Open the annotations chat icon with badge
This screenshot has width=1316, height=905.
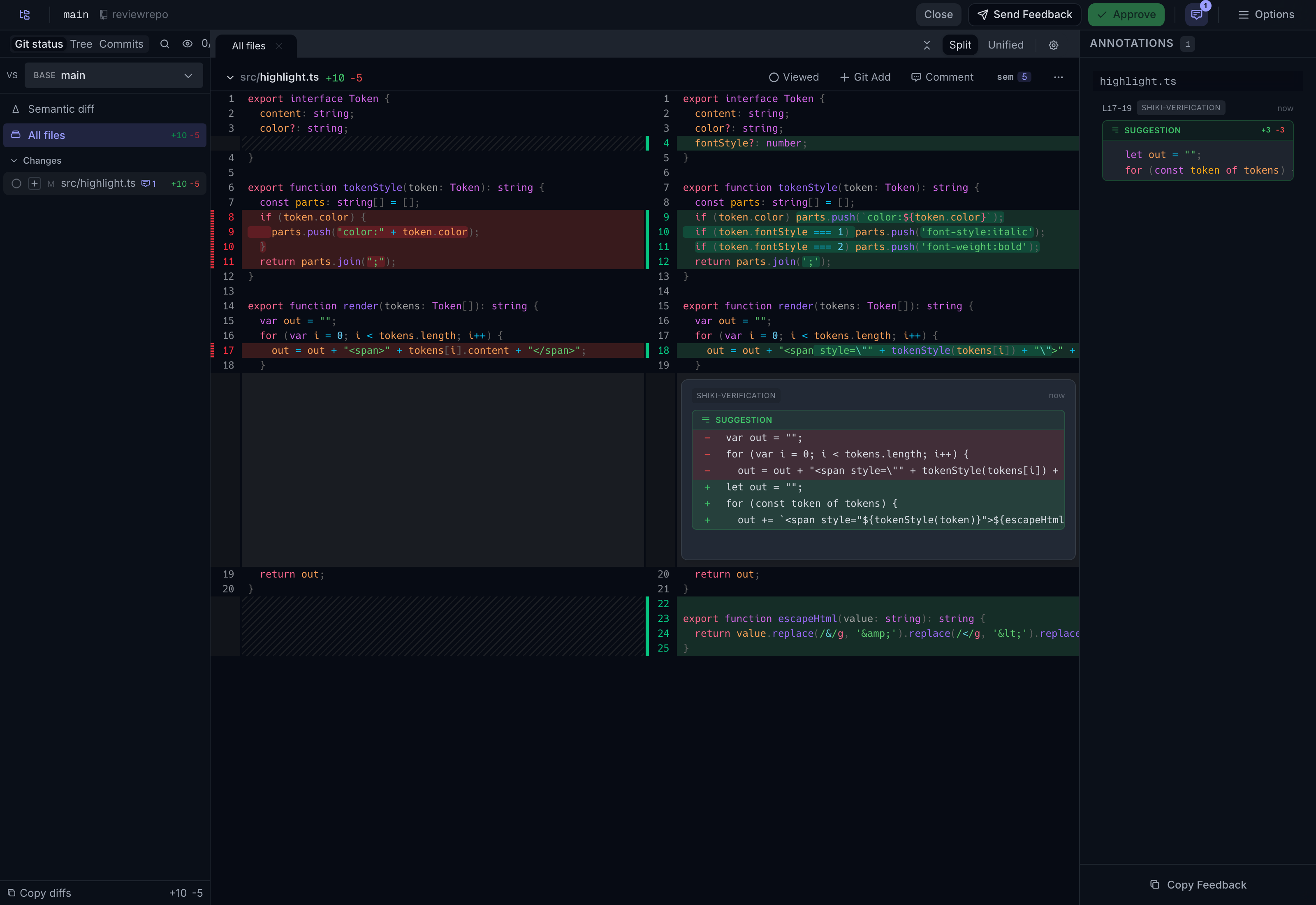(1196, 15)
